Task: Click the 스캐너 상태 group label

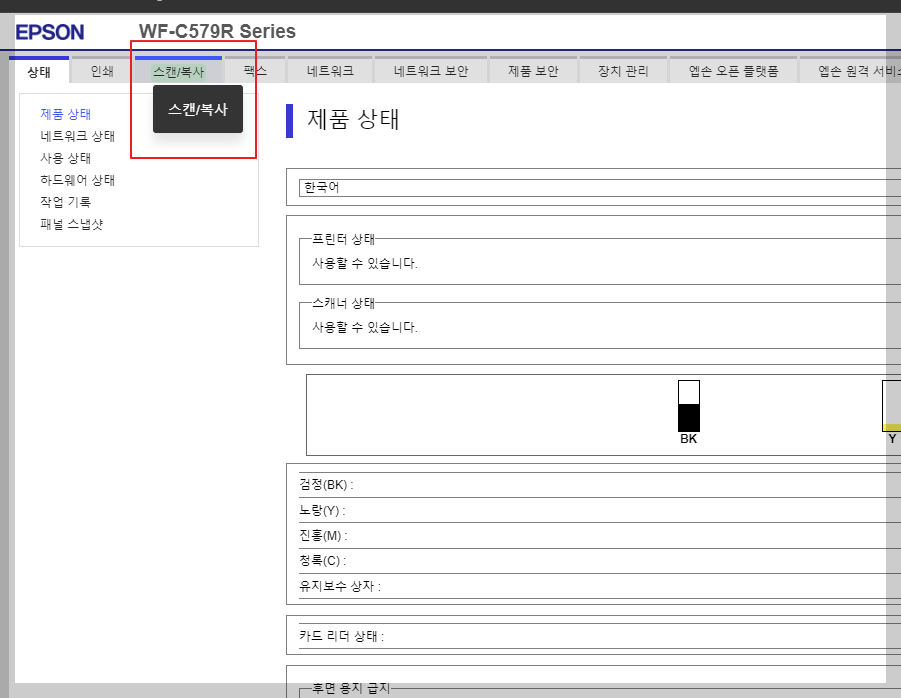Action: [343, 302]
